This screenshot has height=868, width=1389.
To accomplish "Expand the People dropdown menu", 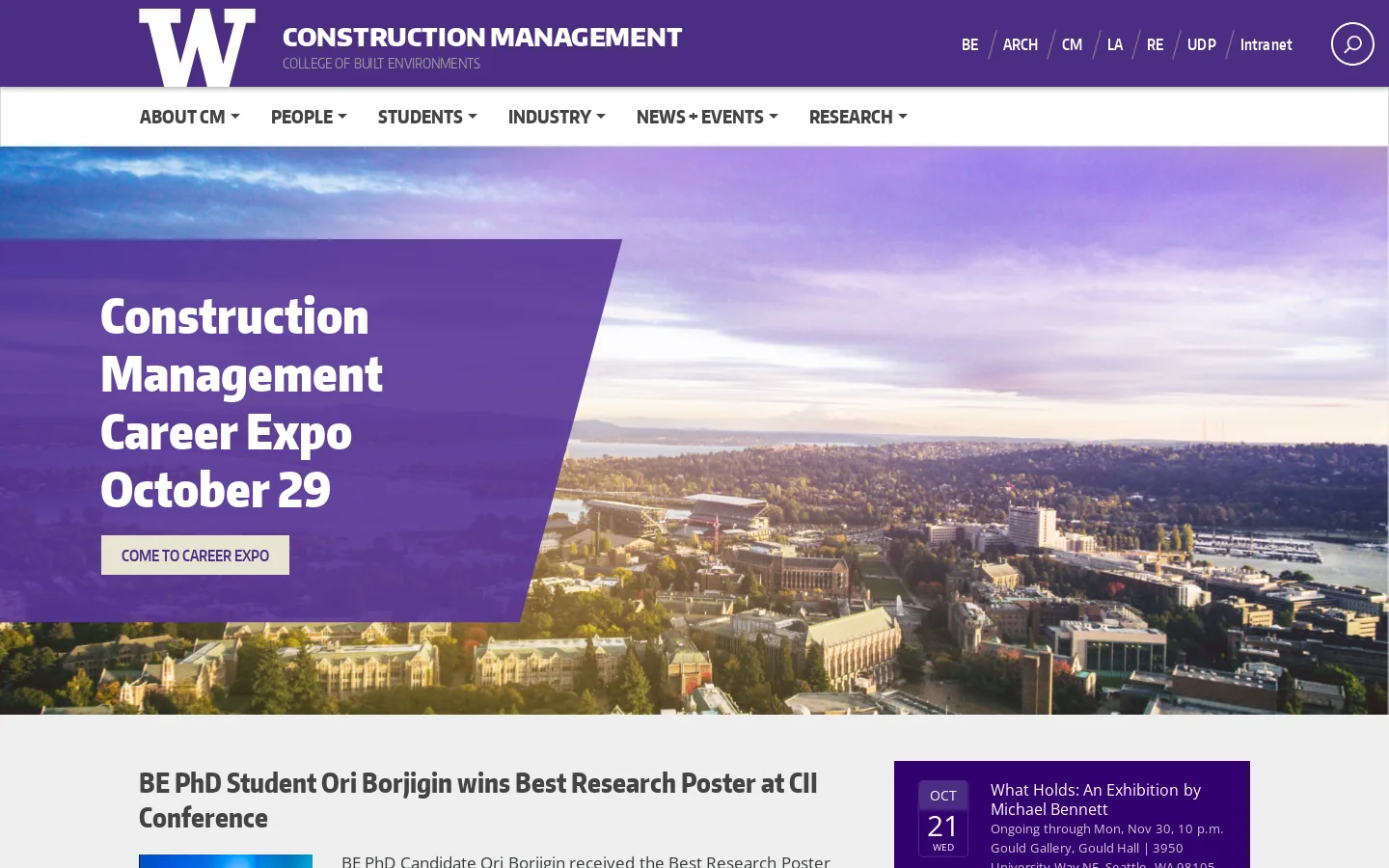I will [x=309, y=117].
